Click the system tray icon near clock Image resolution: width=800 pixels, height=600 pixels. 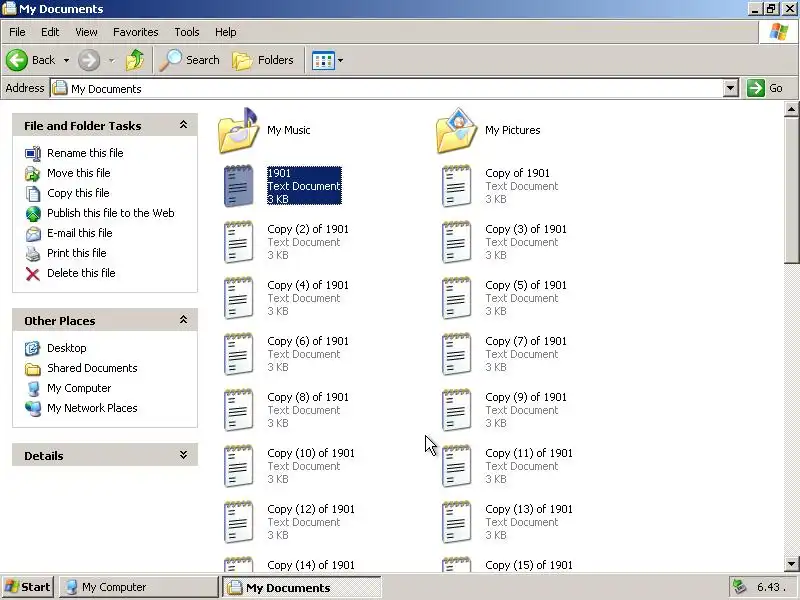click(740, 587)
